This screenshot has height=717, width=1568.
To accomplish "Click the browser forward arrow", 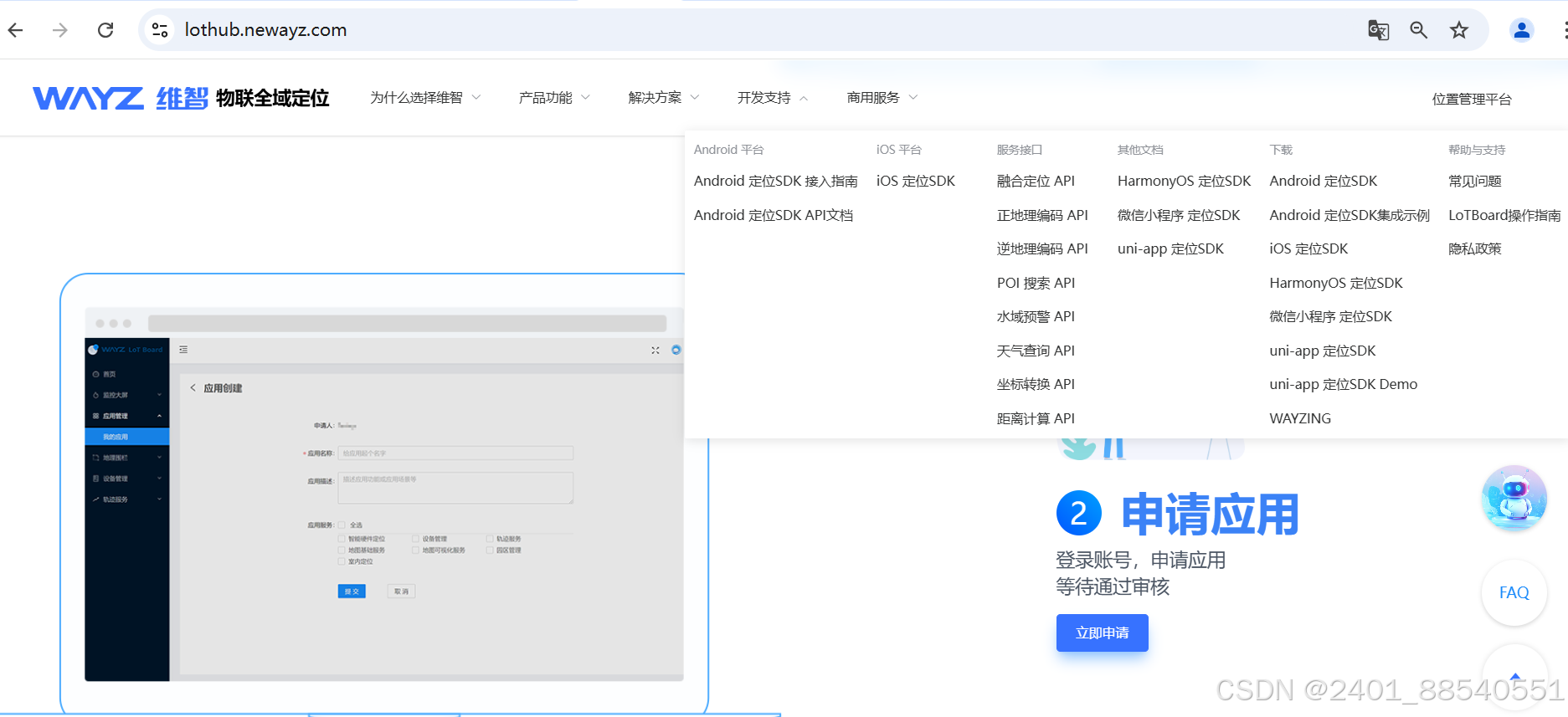I will point(60,30).
